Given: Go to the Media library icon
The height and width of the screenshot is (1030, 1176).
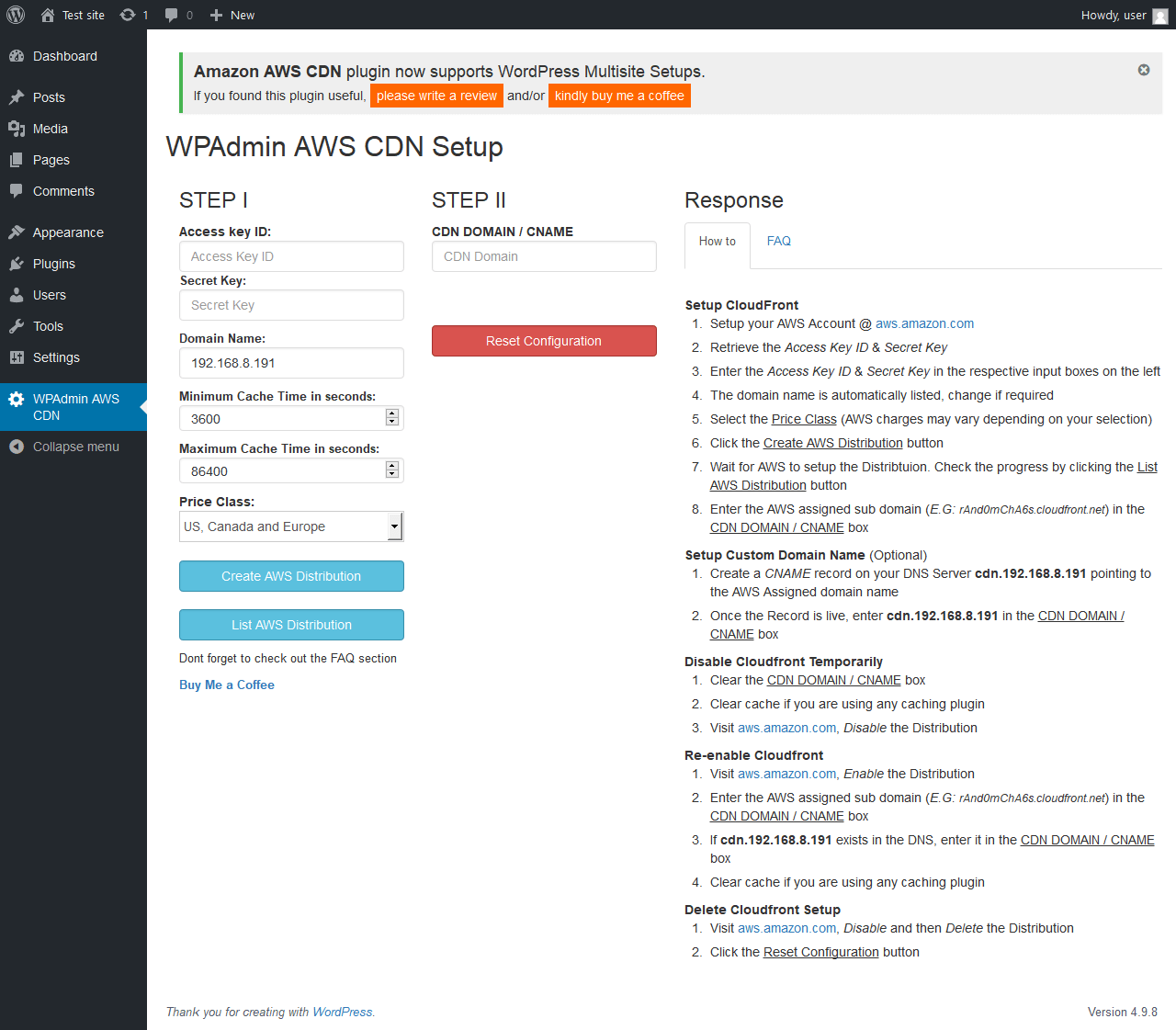Looking at the screenshot, I should [x=17, y=129].
